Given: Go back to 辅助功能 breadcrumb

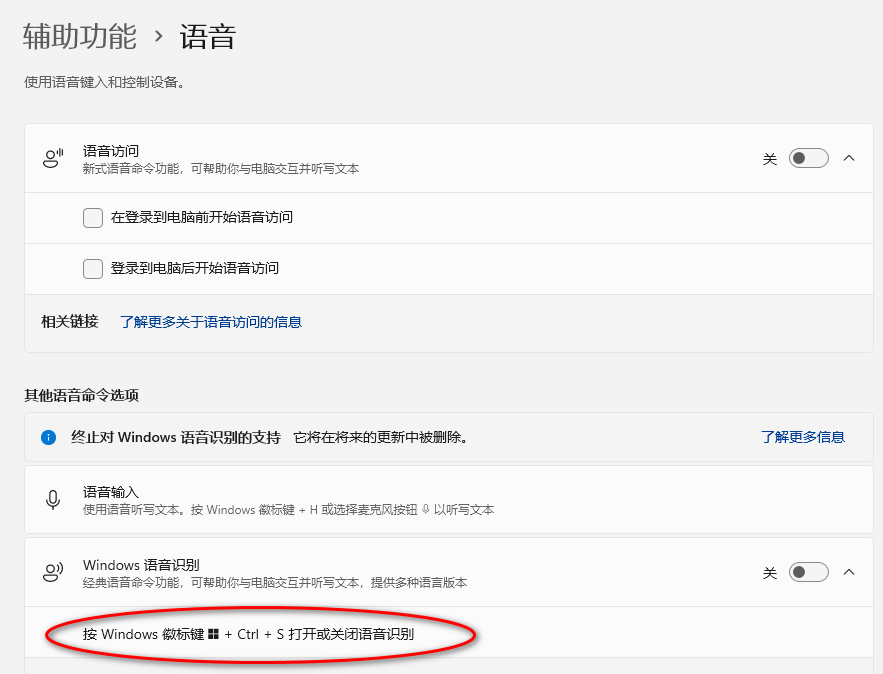Looking at the screenshot, I should tap(79, 37).
